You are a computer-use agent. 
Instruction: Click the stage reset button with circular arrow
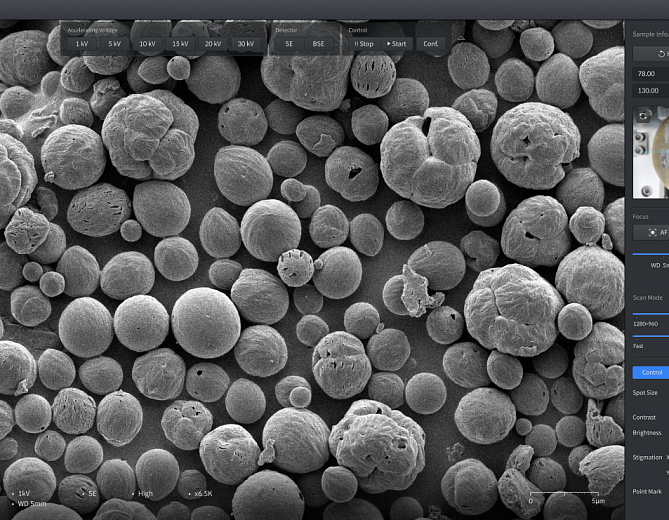651,54
